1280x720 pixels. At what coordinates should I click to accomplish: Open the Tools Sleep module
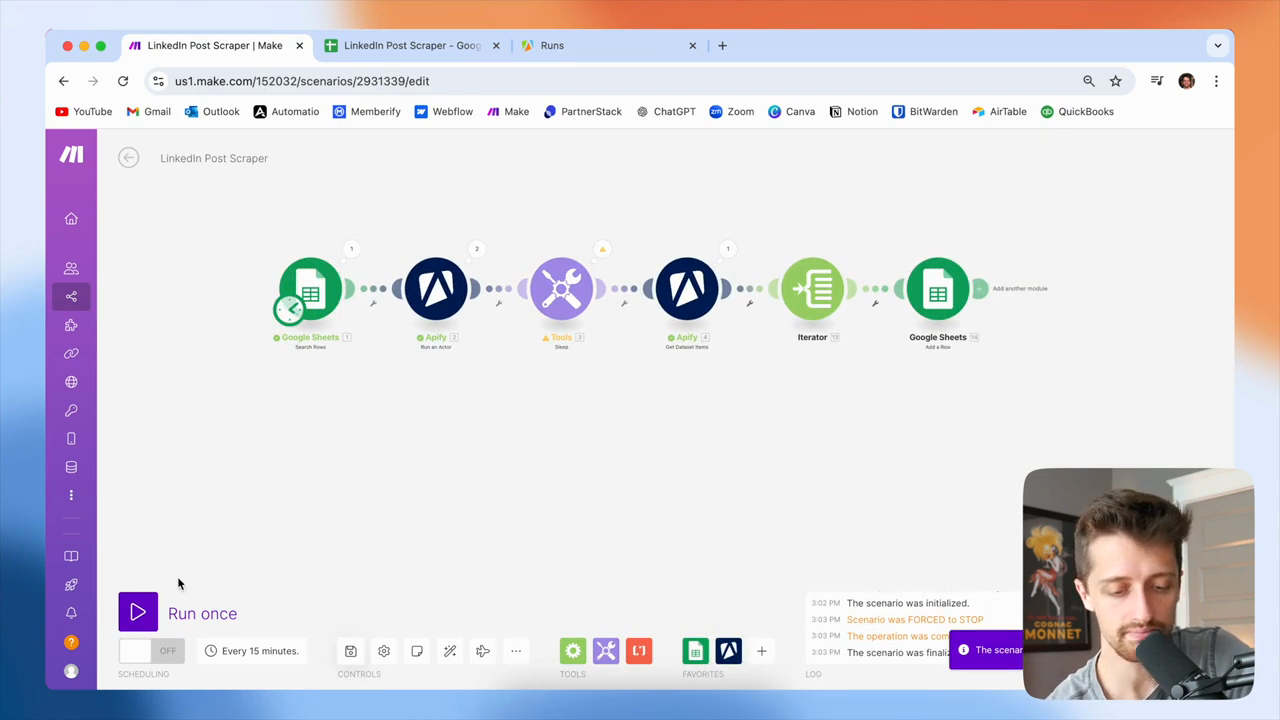tap(561, 289)
